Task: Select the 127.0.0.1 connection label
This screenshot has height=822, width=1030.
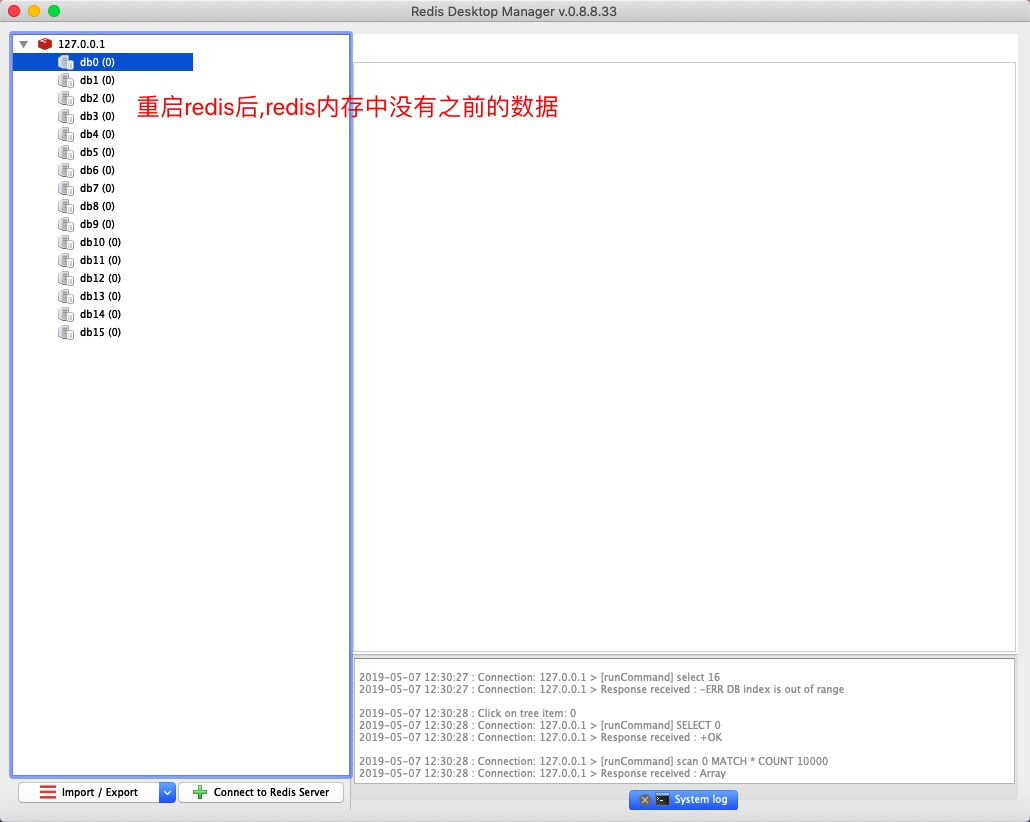Action: tap(81, 44)
